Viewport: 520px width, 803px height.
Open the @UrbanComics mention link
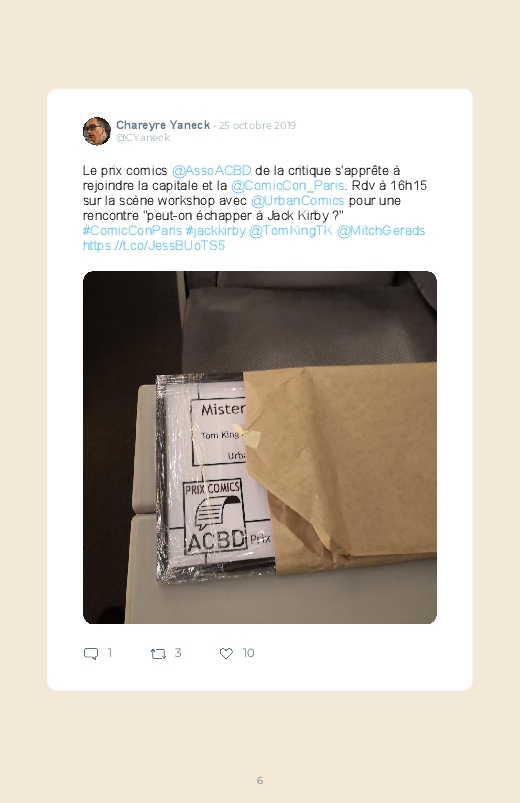coord(298,200)
